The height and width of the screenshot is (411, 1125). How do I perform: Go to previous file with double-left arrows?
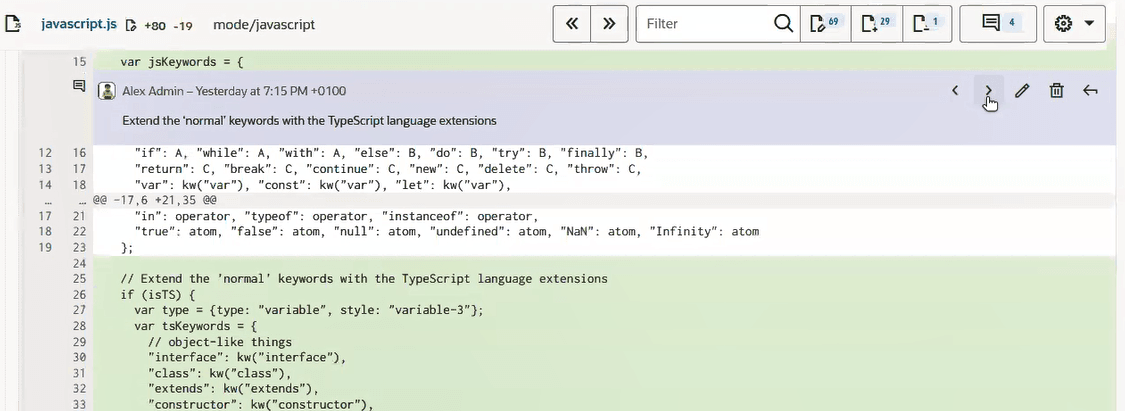click(x=572, y=24)
